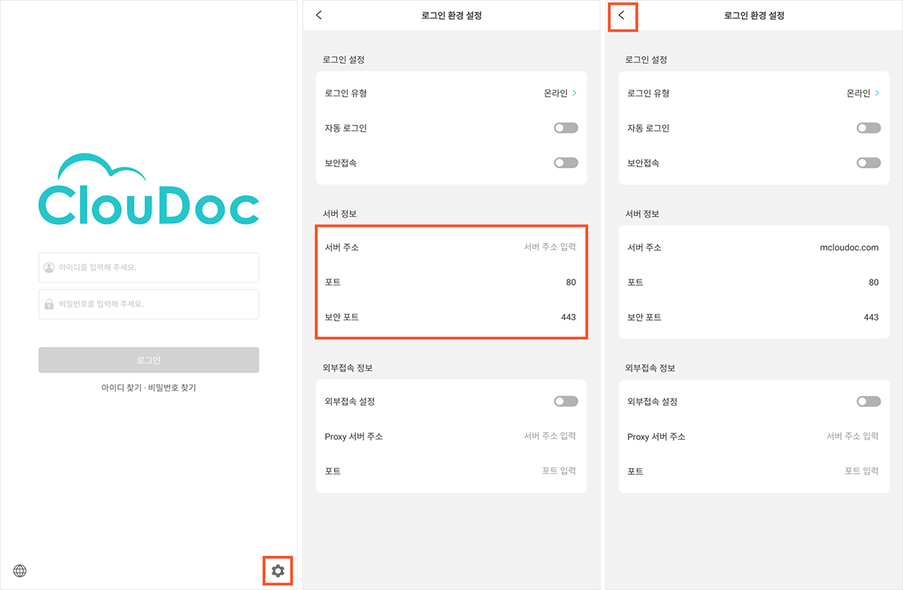The image size is (903, 590).
Task: Select port value 80 in the empty-server settings screen
Action: click(571, 282)
